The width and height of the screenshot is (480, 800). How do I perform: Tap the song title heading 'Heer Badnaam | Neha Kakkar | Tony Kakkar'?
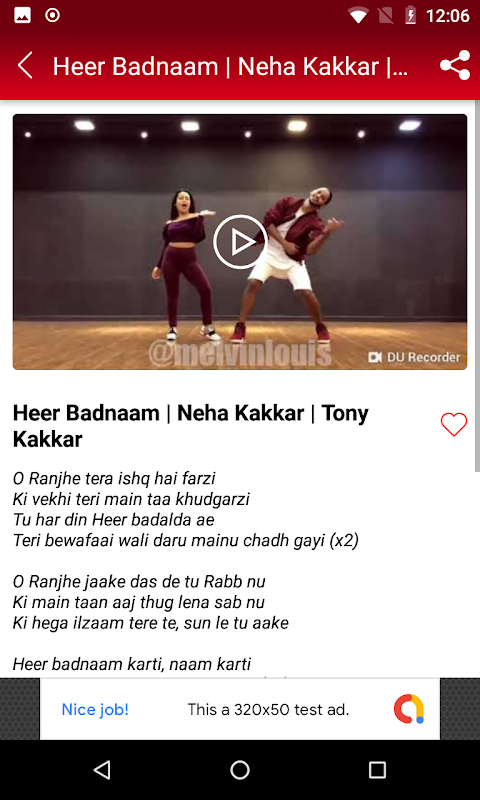click(x=191, y=426)
